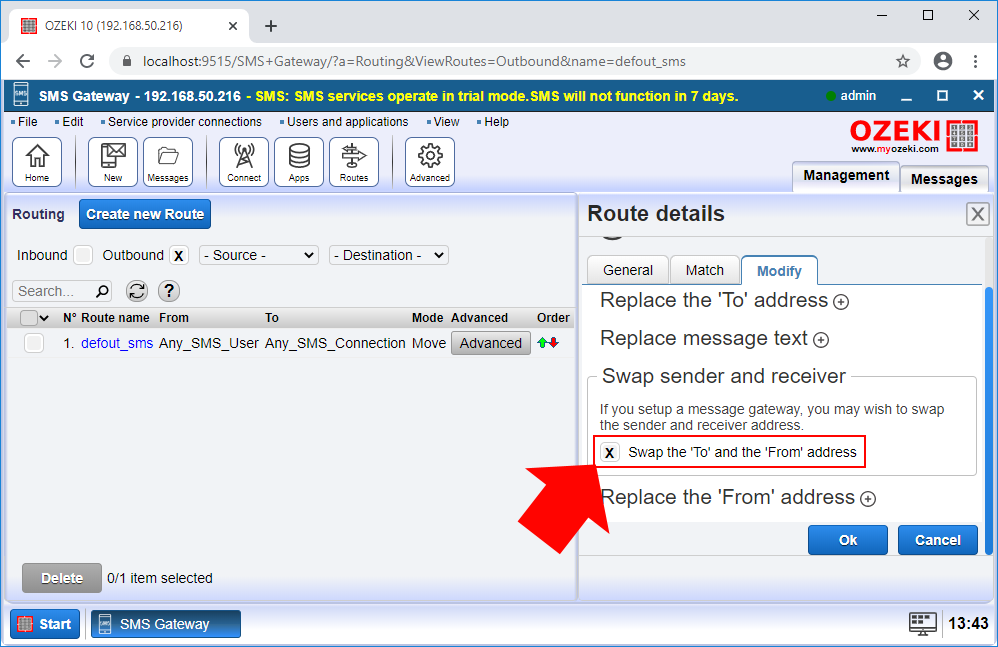Open the defout_sms route link

tap(117, 343)
